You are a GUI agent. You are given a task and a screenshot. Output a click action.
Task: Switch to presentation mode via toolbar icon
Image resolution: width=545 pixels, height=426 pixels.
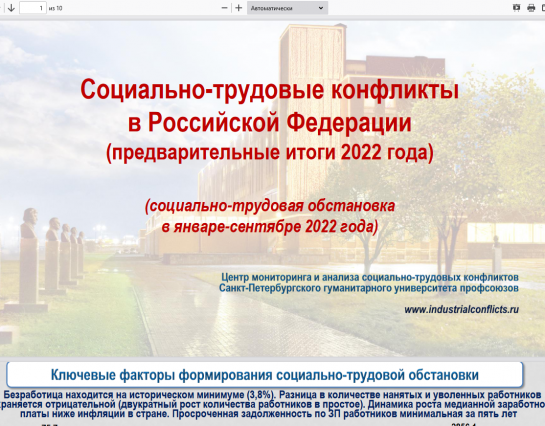(516, 8)
